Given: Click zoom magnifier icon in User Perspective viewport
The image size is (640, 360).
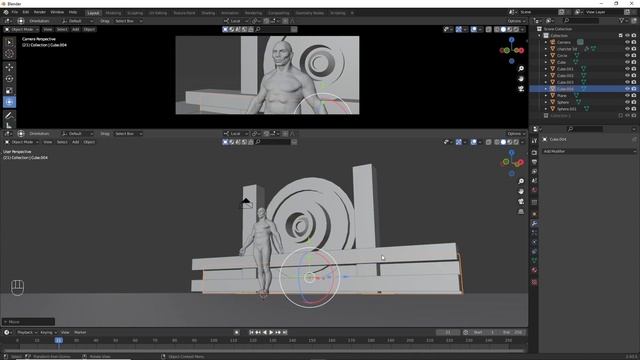Looking at the screenshot, I should coord(521,181).
